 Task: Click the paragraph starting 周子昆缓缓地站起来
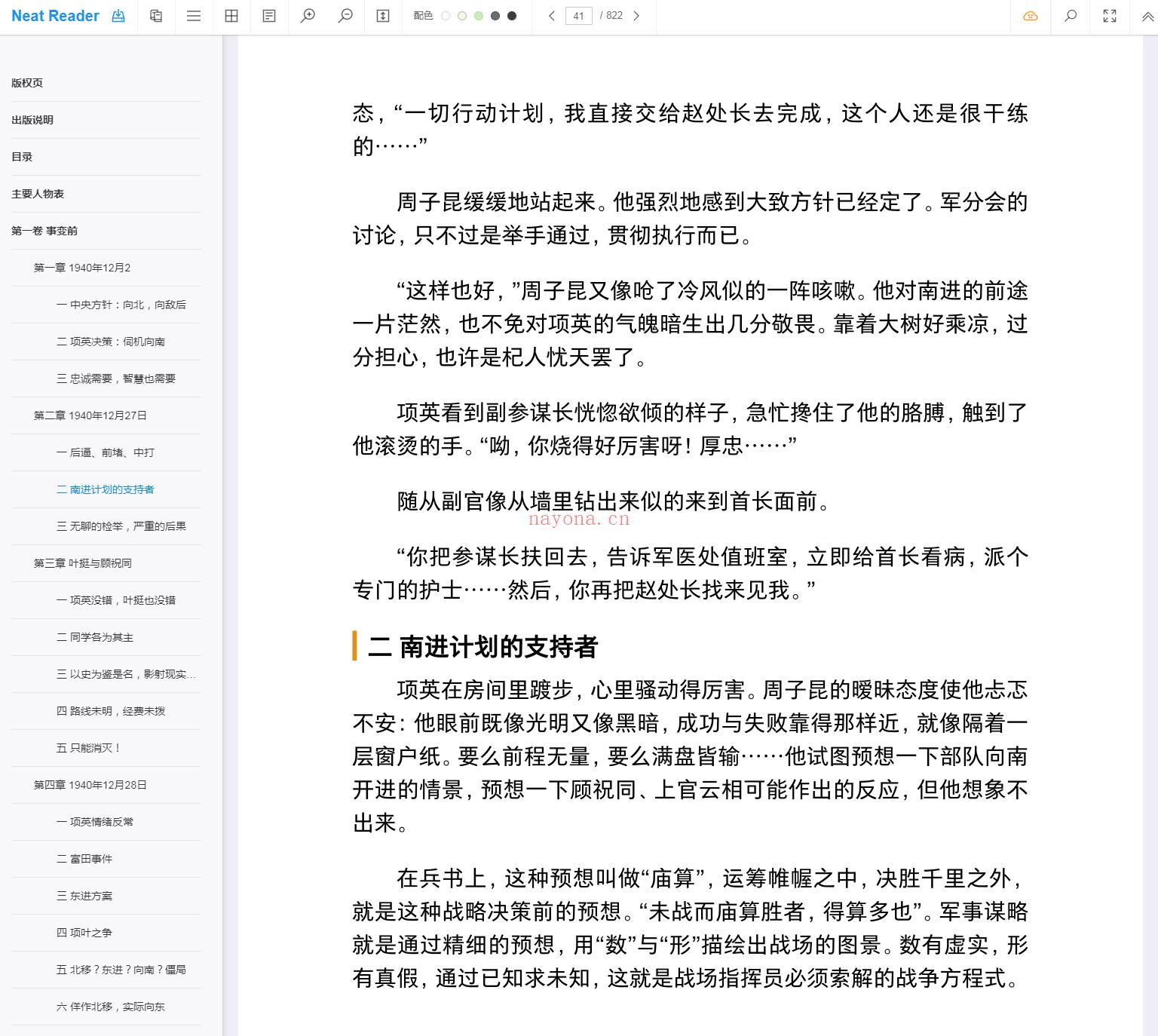click(x=690, y=219)
